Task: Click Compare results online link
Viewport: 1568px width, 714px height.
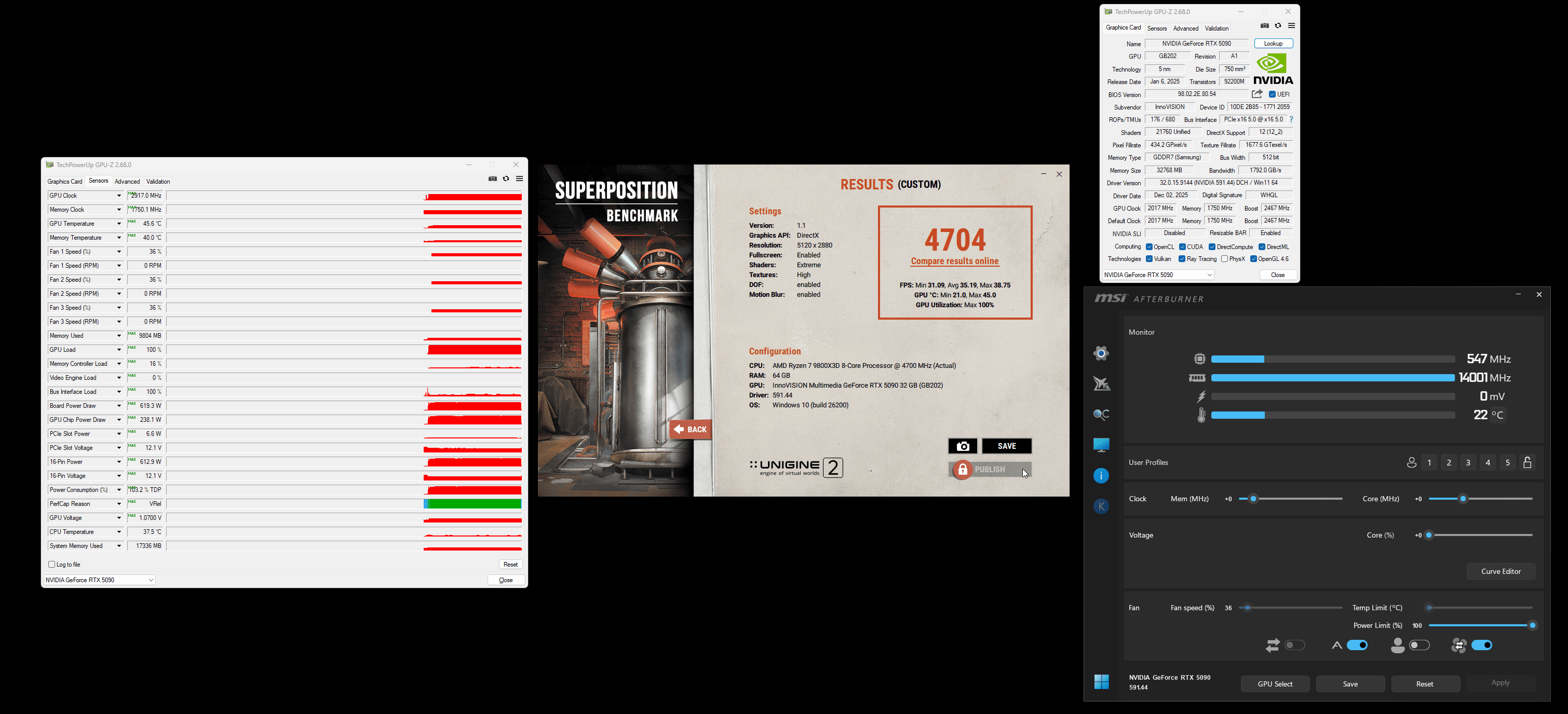Action: [954, 262]
